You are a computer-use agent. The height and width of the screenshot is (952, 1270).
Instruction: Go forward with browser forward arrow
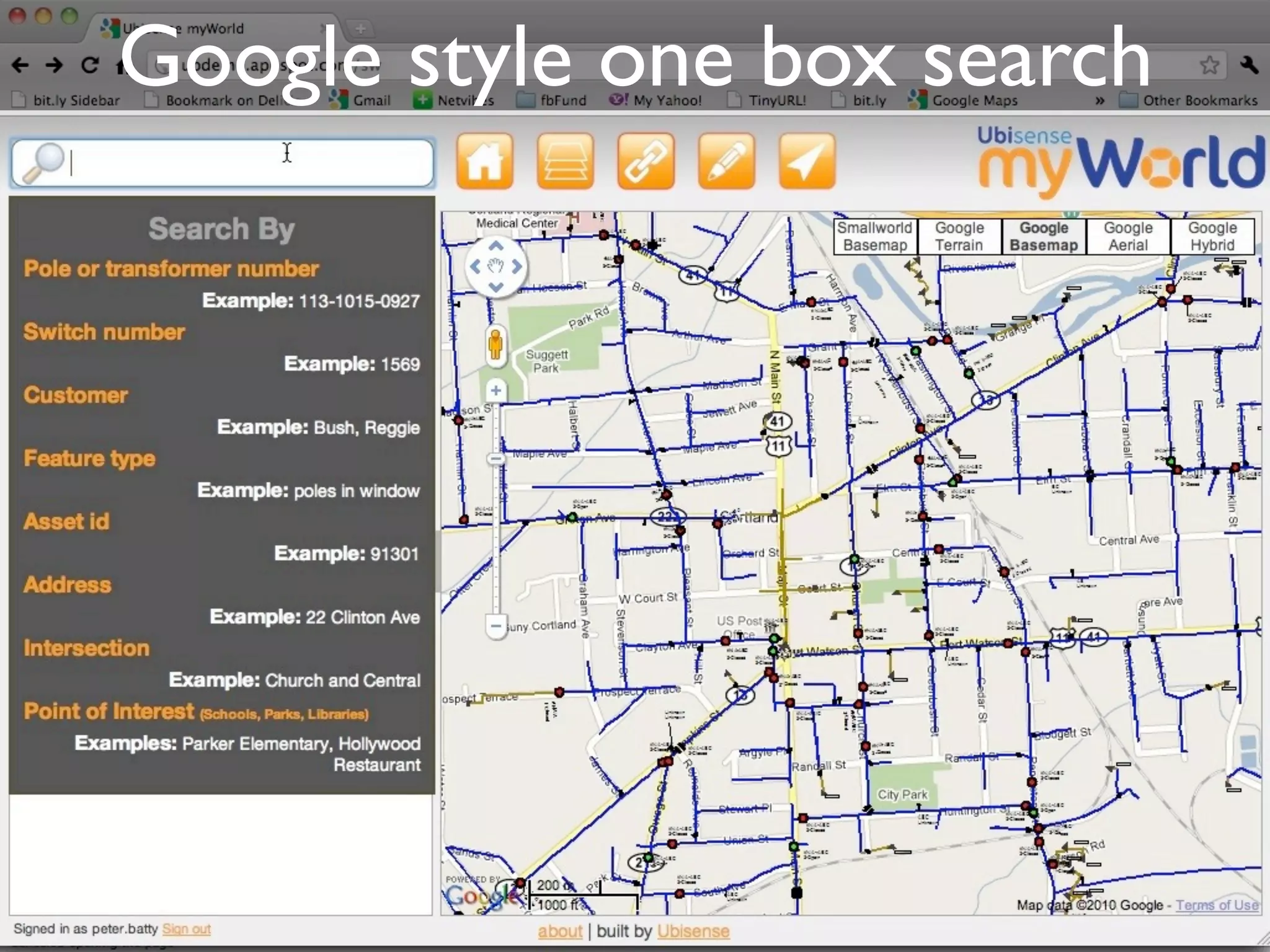55,64
